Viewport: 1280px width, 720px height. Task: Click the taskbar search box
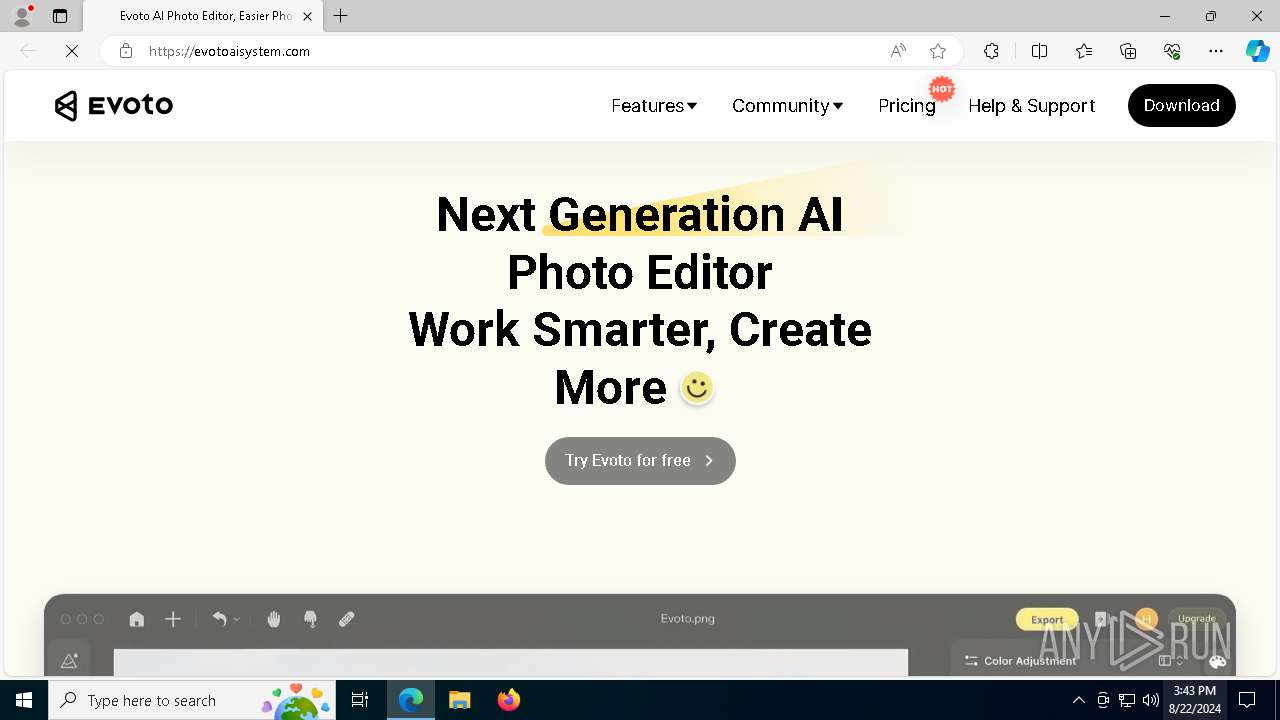coord(192,700)
